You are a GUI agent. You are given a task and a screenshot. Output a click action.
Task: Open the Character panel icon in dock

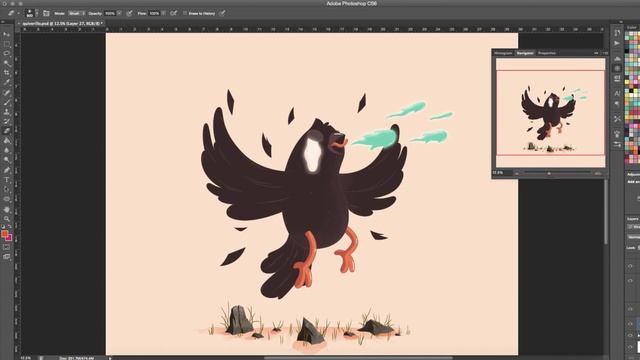point(617,93)
